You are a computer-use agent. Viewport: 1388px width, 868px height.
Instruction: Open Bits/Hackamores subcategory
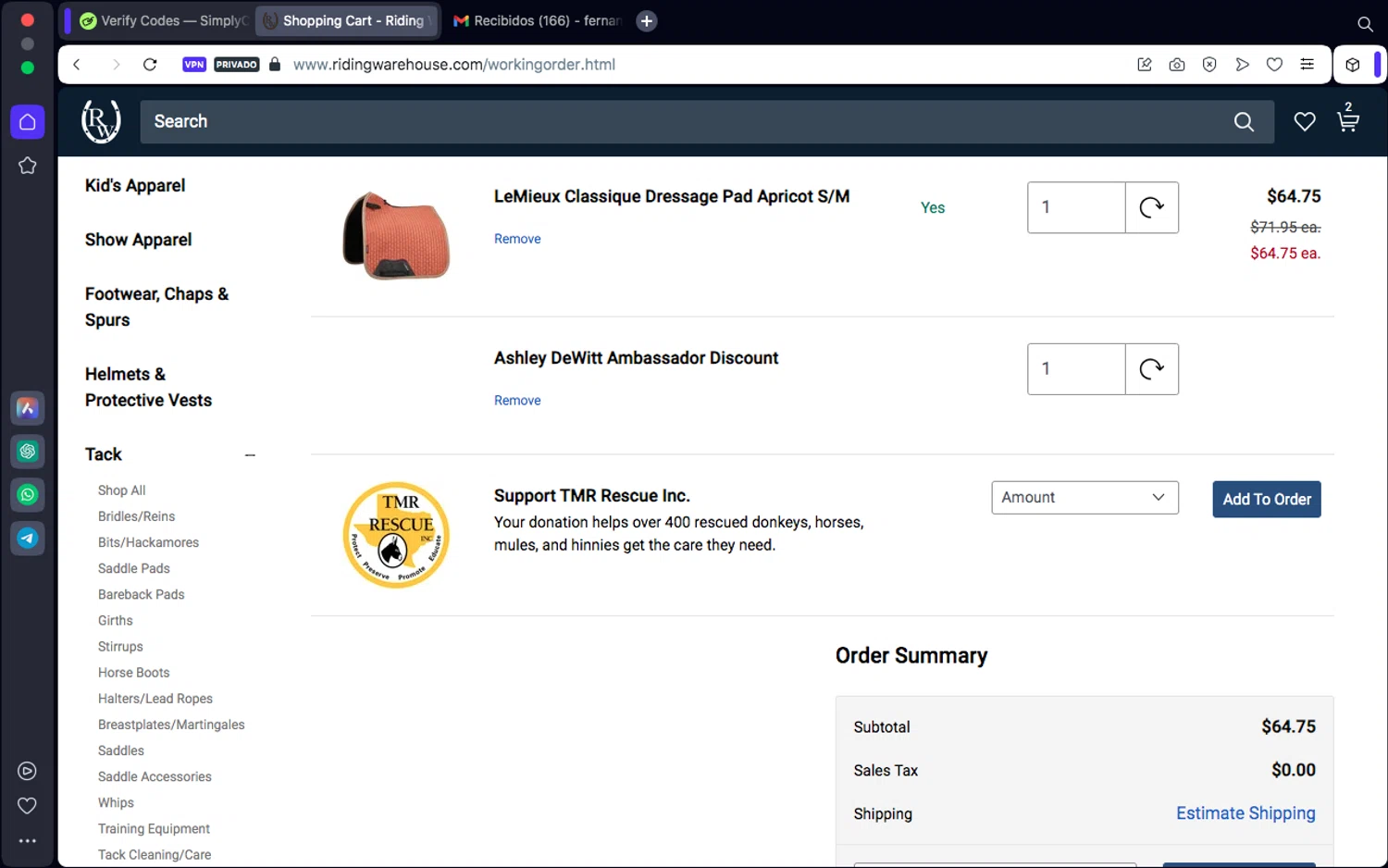[x=148, y=542]
